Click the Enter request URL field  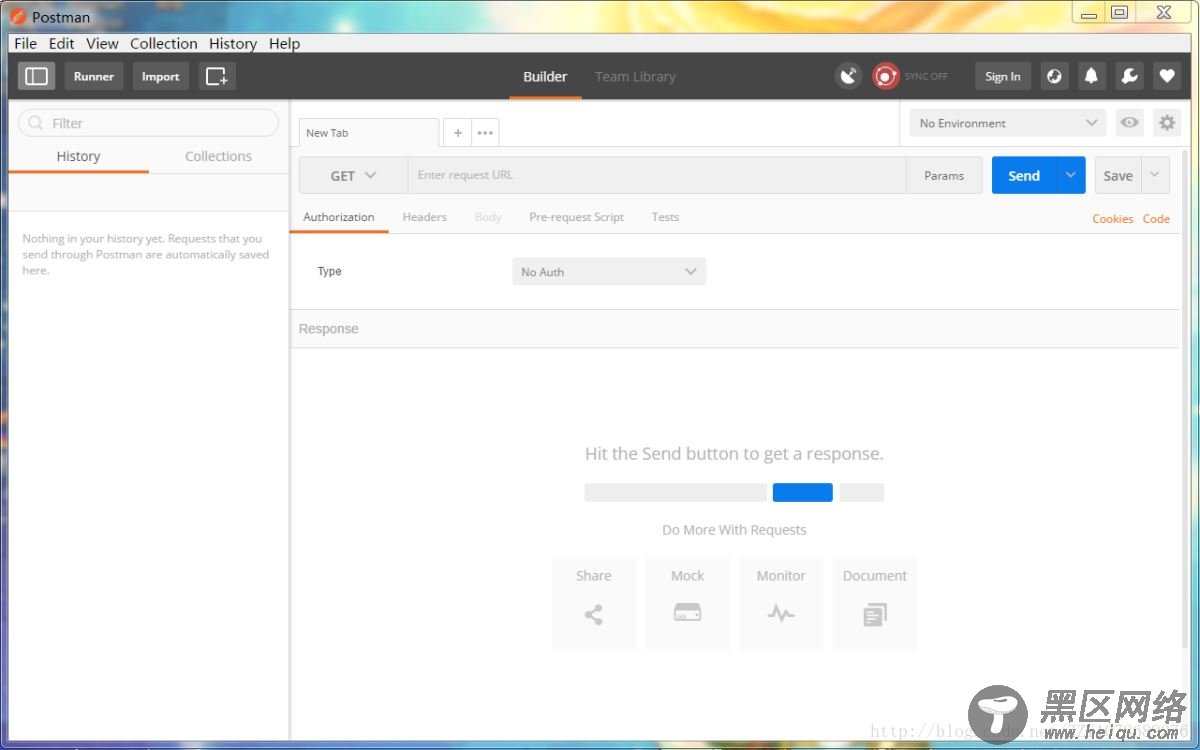click(x=657, y=175)
